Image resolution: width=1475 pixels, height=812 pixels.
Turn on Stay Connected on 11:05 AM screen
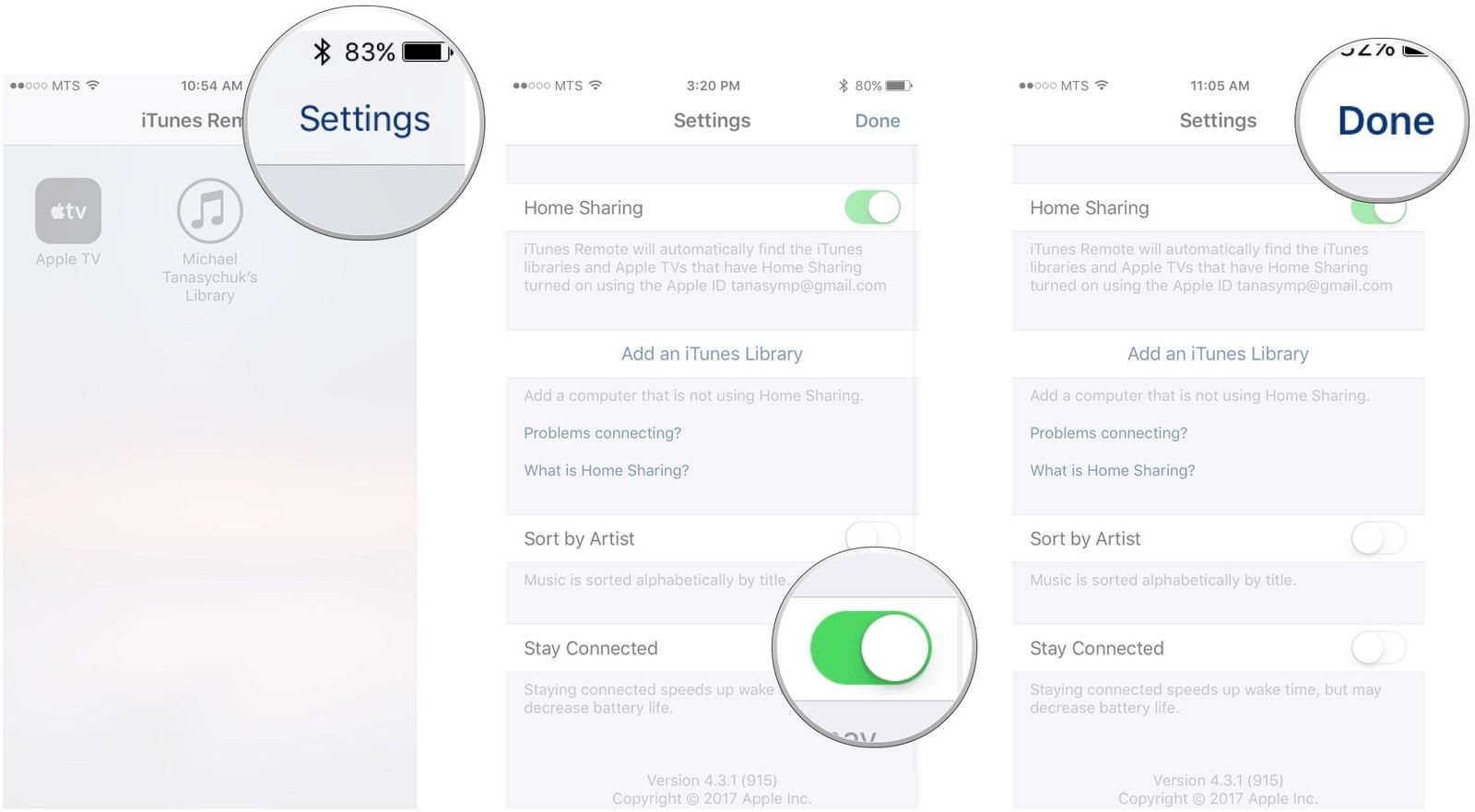point(1377,648)
